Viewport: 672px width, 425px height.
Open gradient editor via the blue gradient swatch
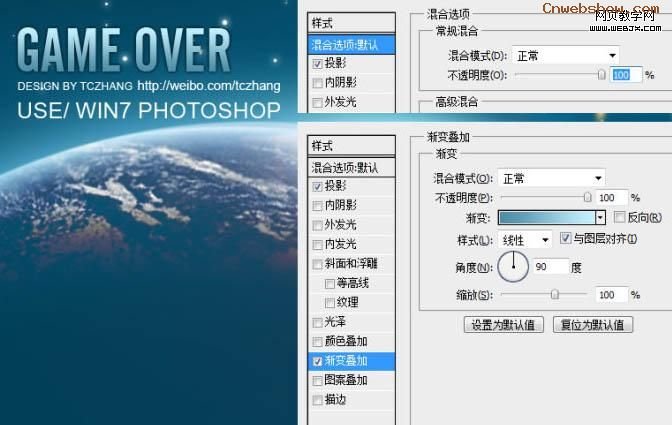tap(546, 218)
